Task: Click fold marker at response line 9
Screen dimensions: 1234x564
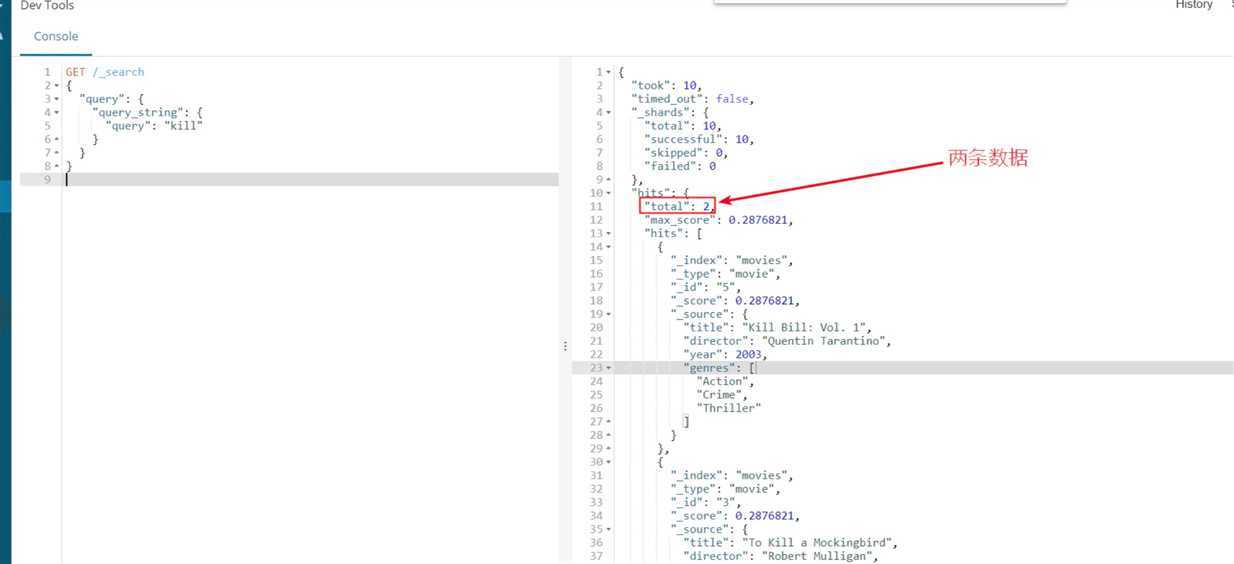Action: click(609, 180)
